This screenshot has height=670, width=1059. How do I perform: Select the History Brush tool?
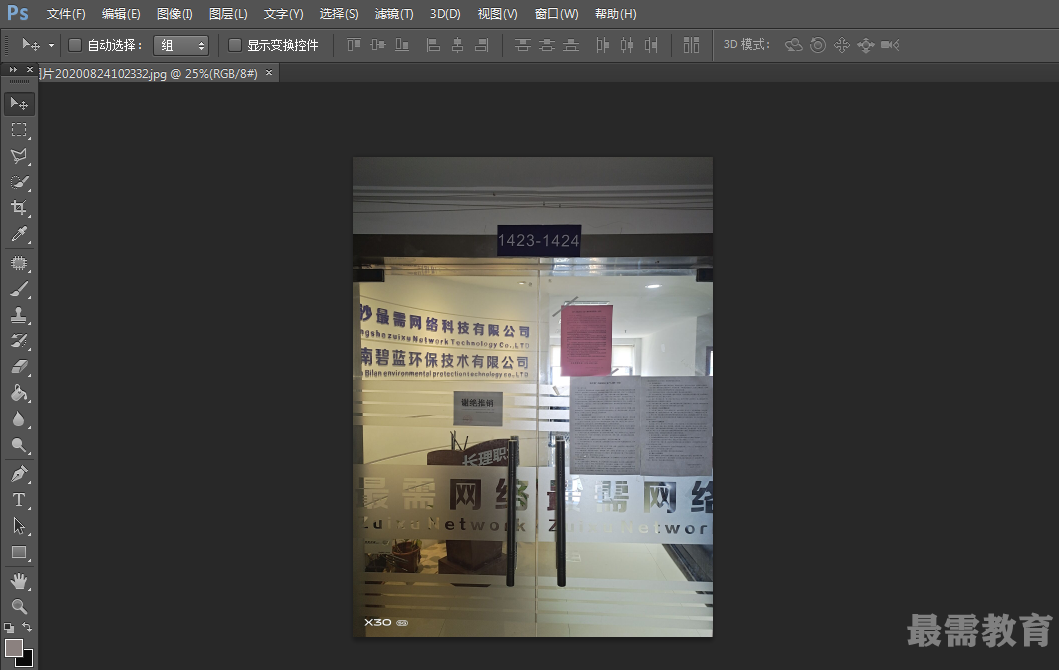[19, 340]
